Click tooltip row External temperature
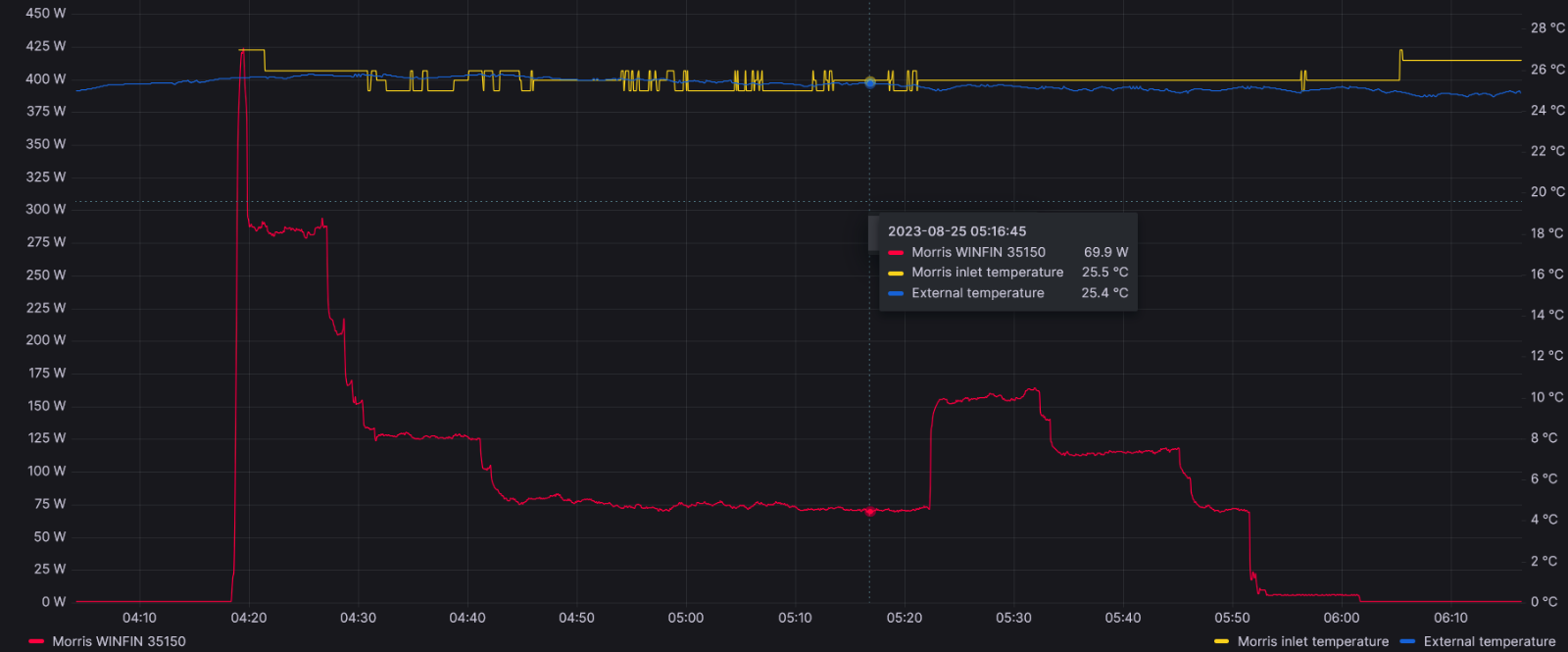Screen dimensions: 1568x652 click(x=1008, y=293)
